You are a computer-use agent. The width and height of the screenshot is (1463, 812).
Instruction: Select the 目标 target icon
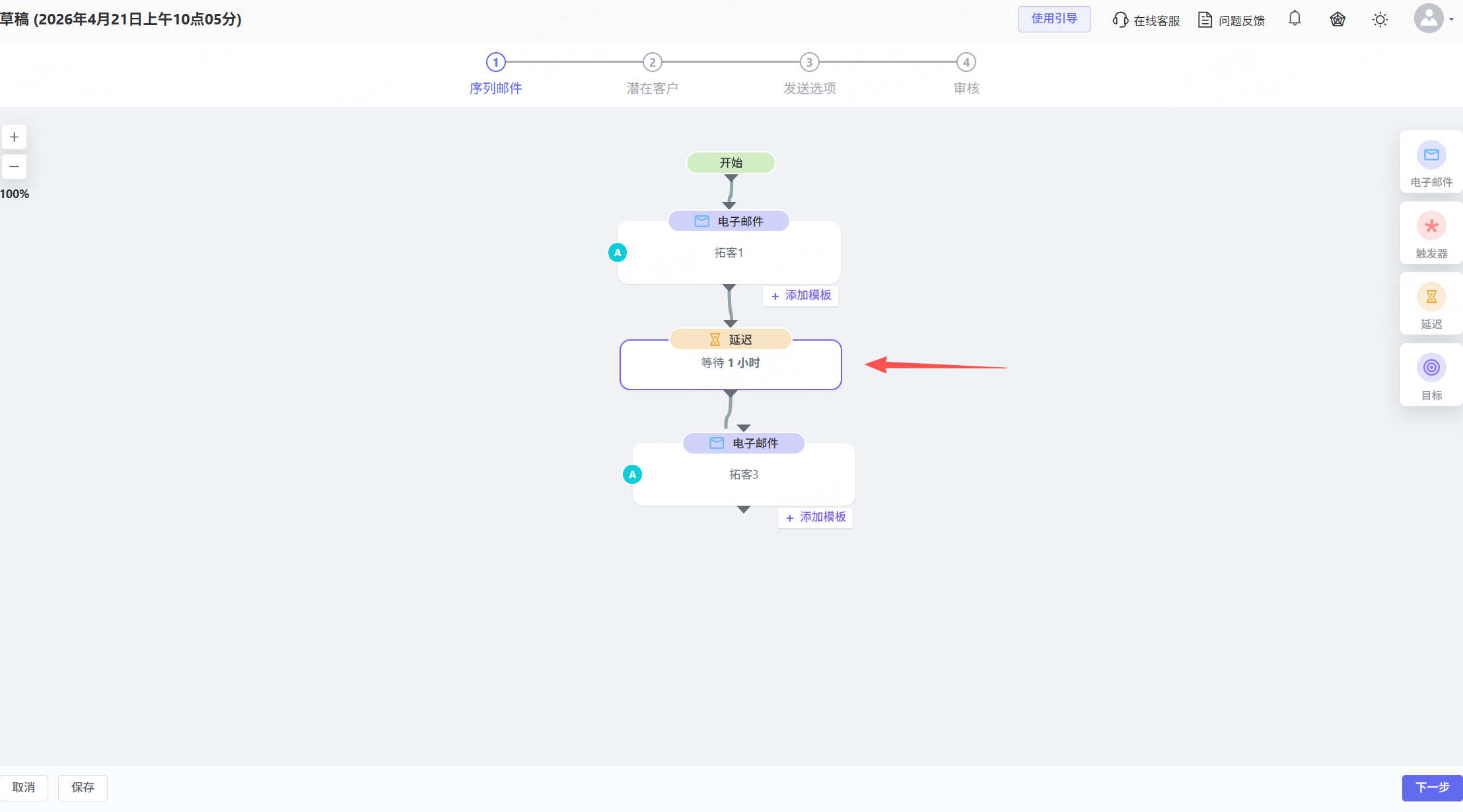pos(1431,368)
